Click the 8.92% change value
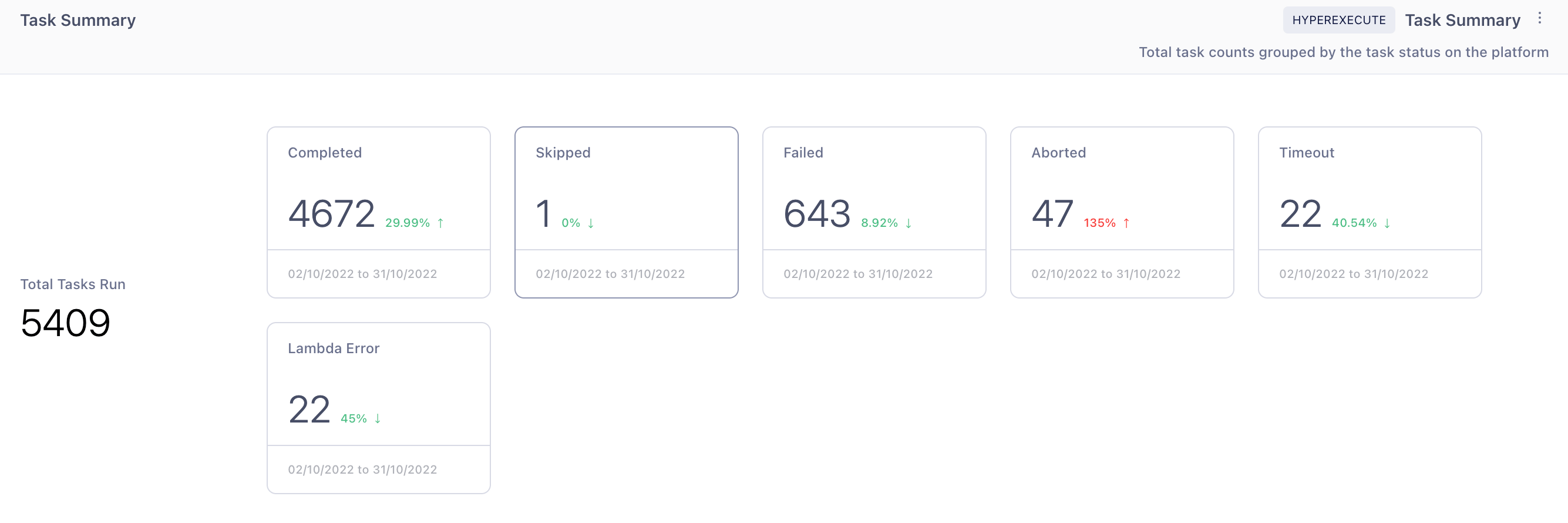This screenshot has height=523, width=1568. (879, 223)
